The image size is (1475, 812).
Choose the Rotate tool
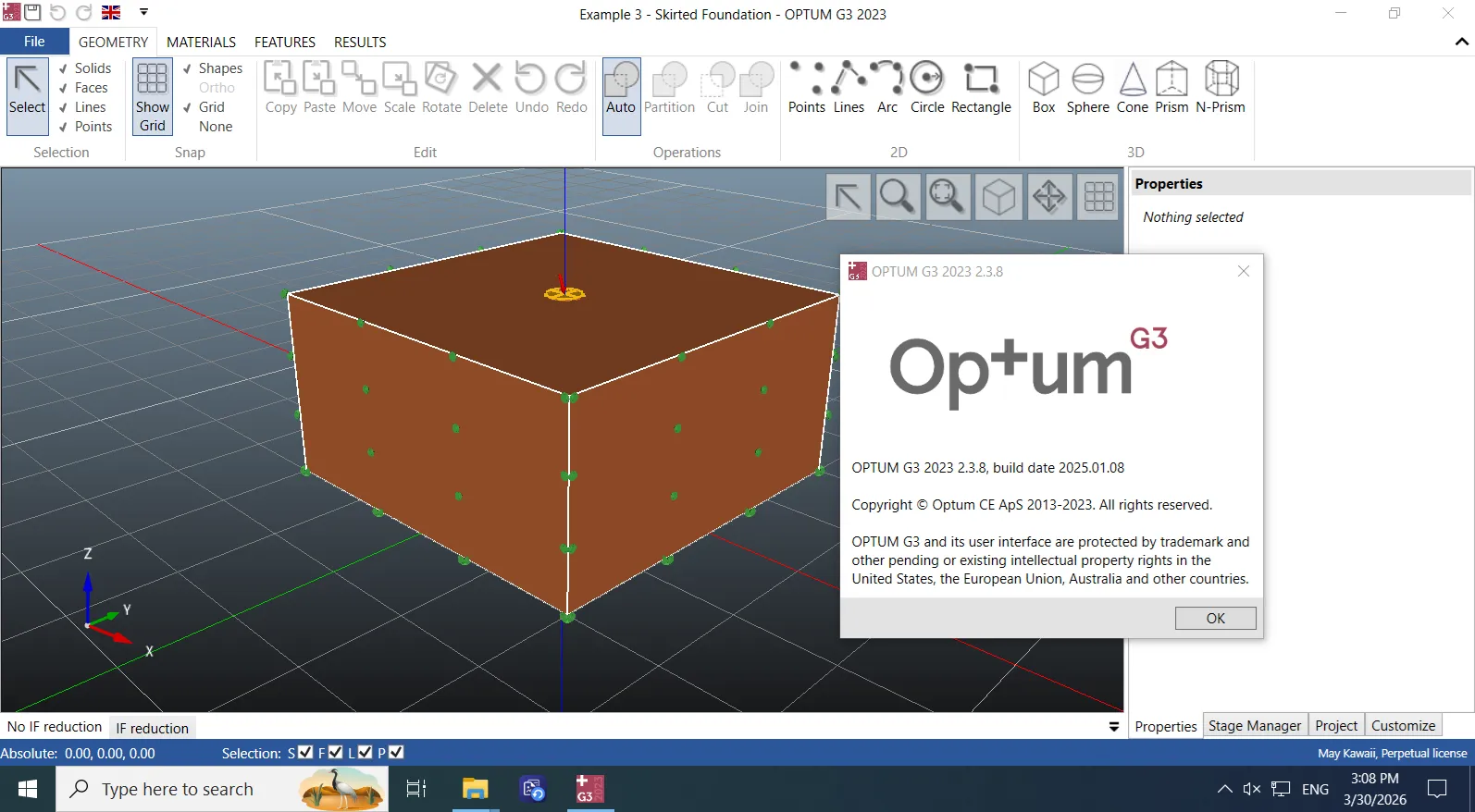click(441, 88)
